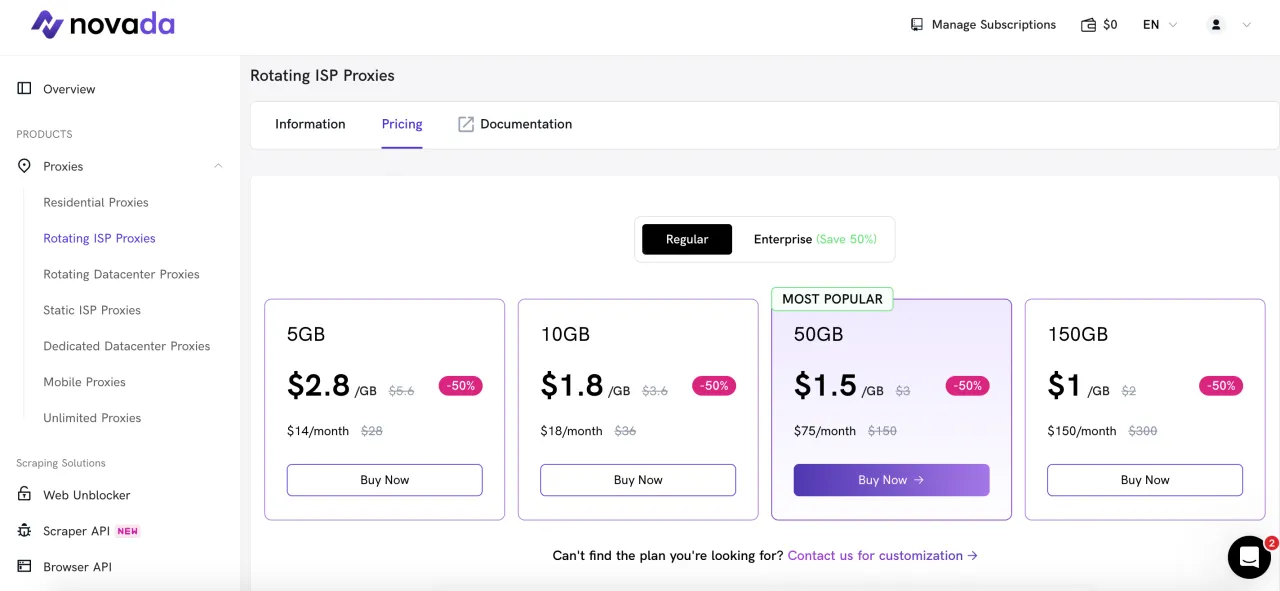Select the 5GB plan card

(384, 334)
